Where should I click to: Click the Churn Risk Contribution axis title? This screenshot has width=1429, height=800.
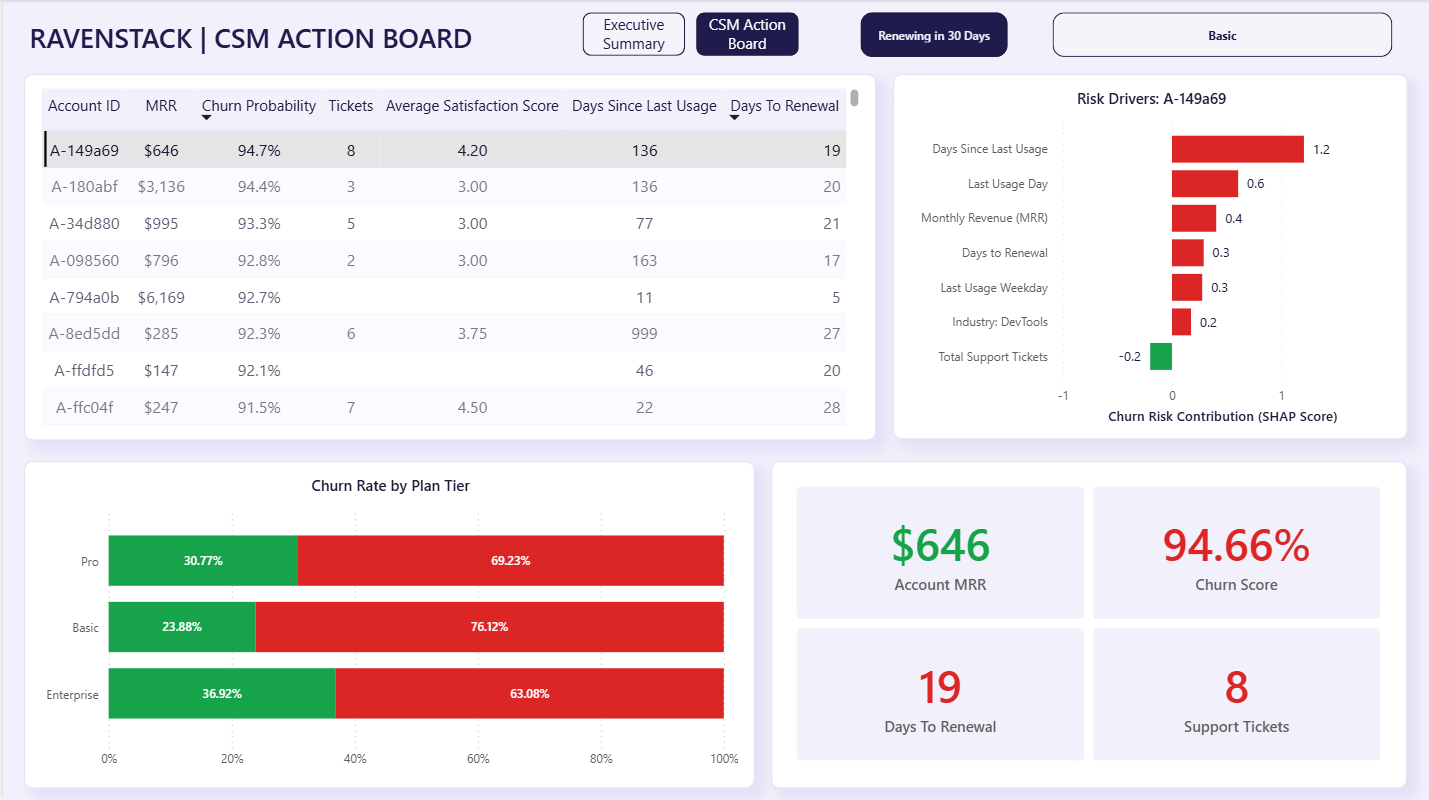click(x=1222, y=416)
